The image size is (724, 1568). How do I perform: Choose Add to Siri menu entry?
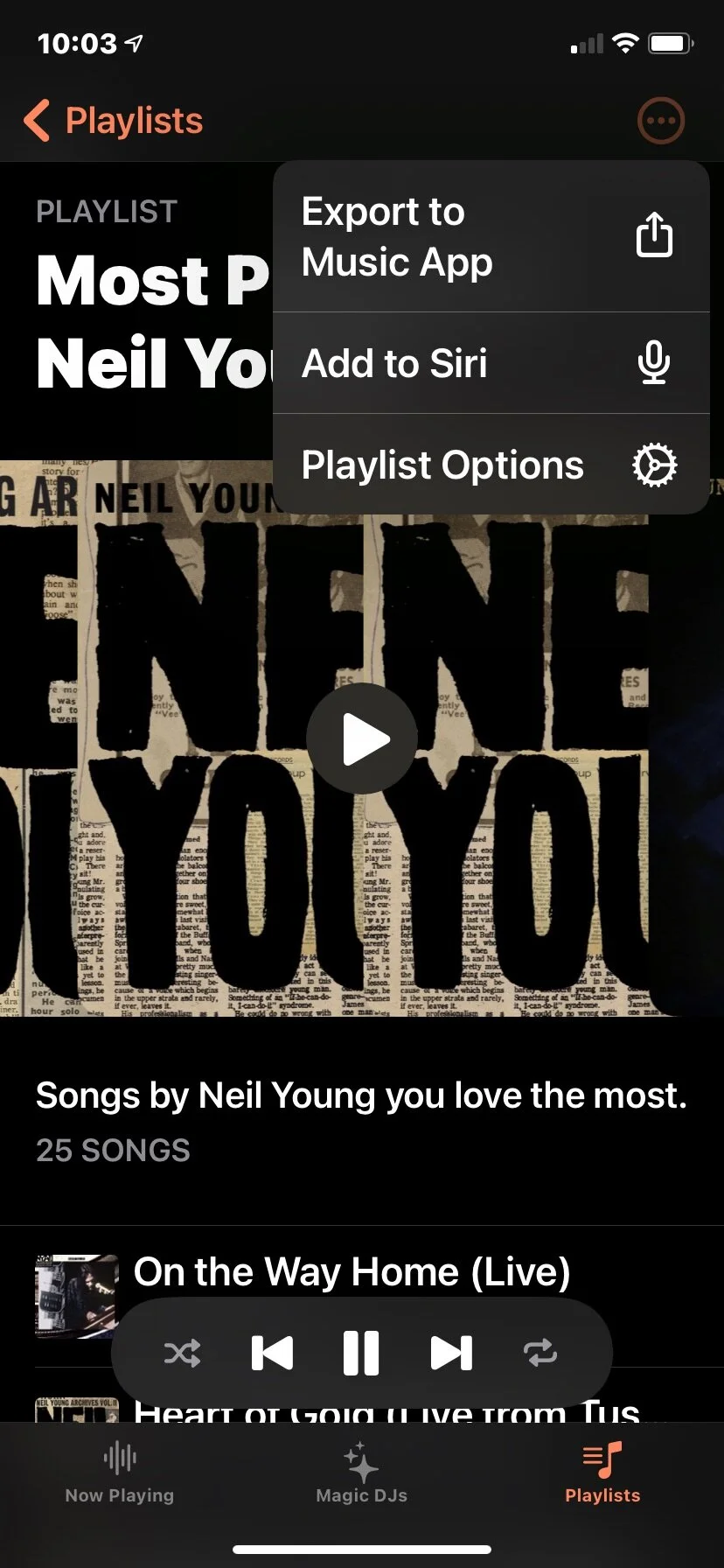point(491,363)
